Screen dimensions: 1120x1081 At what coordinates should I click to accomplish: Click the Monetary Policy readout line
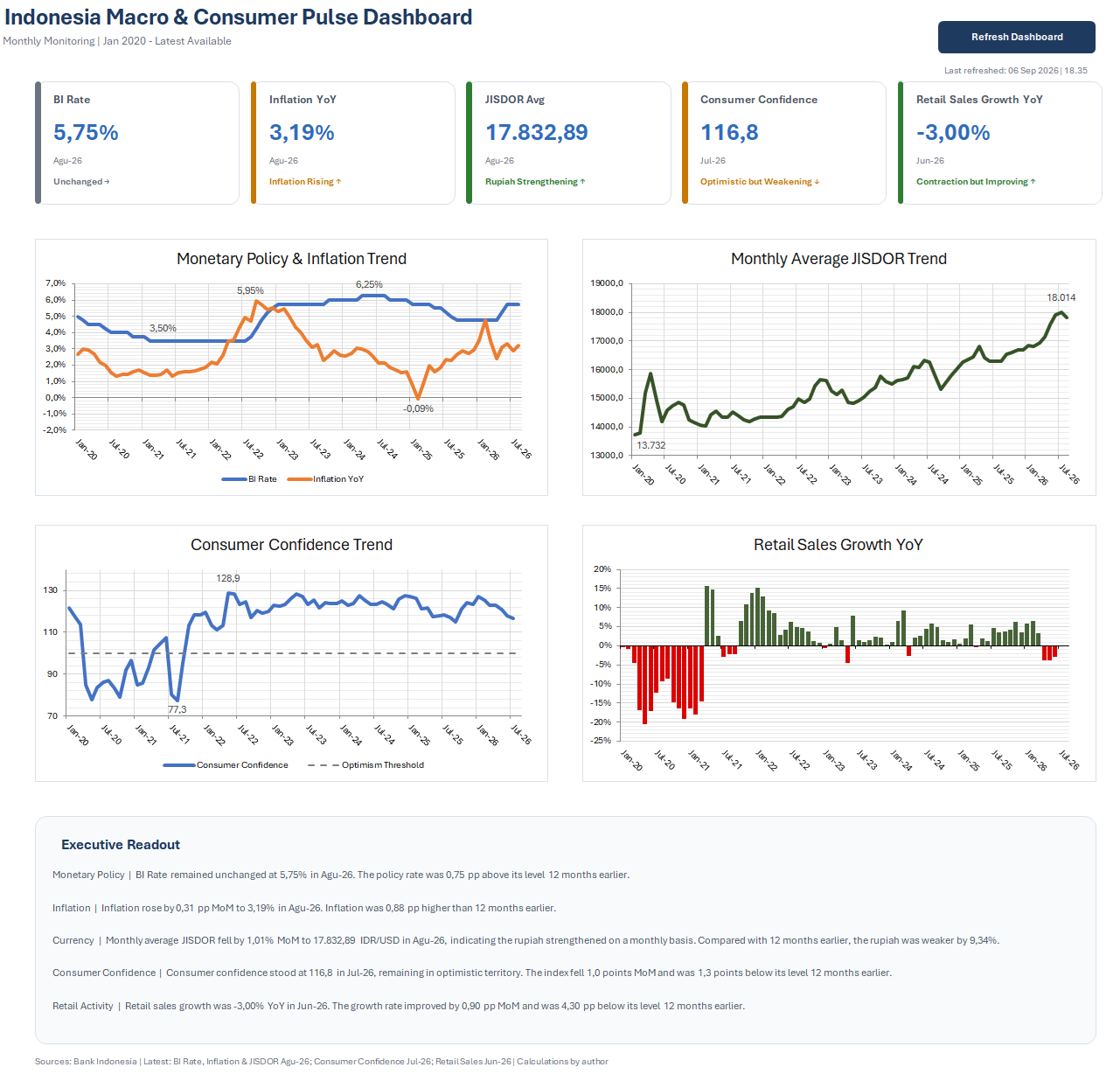[x=341, y=875]
